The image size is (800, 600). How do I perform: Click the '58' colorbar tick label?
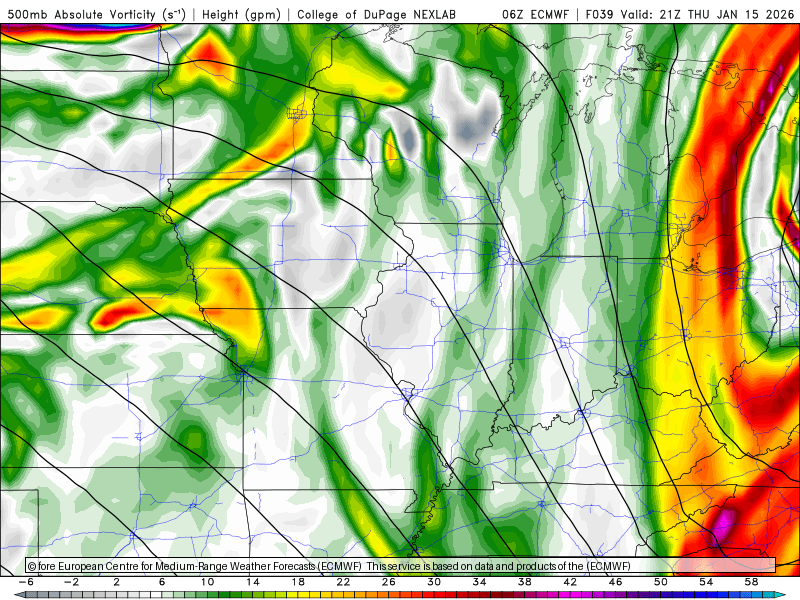click(x=751, y=582)
